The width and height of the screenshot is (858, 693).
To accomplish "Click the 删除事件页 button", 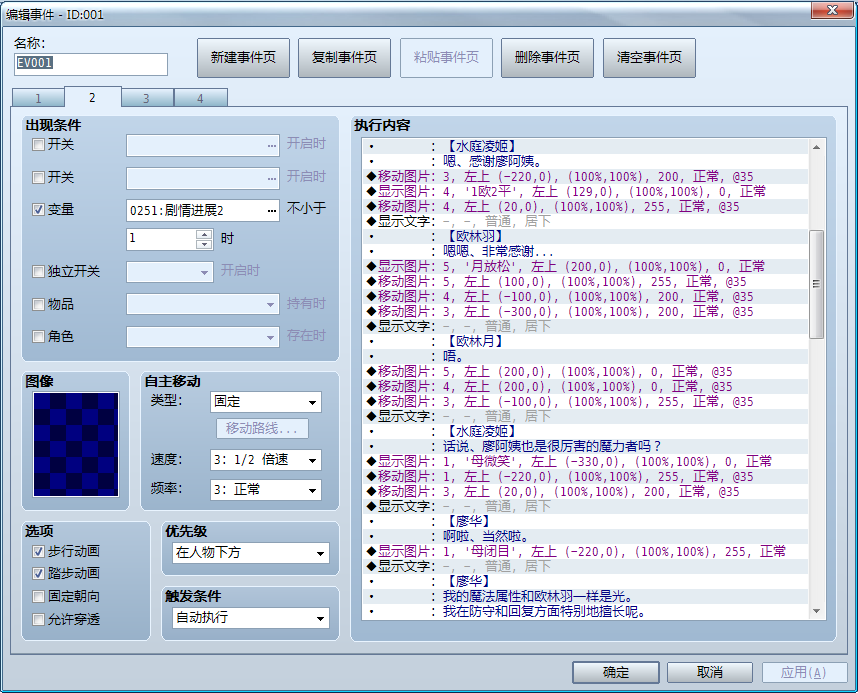I will point(547,57).
